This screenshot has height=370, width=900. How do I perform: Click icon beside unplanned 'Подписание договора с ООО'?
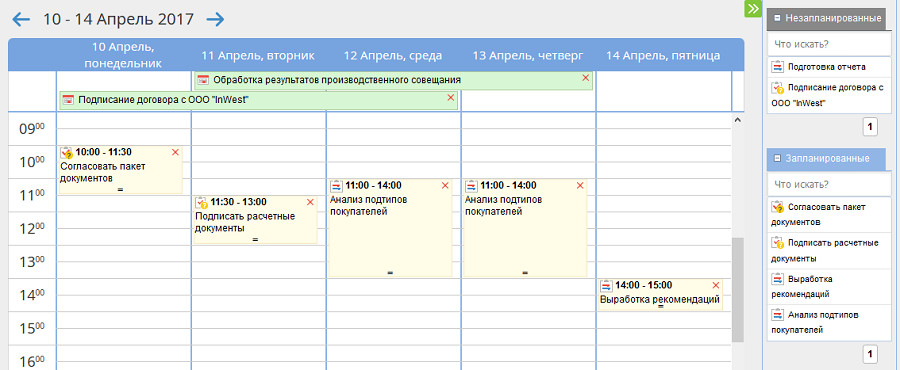tap(777, 88)
